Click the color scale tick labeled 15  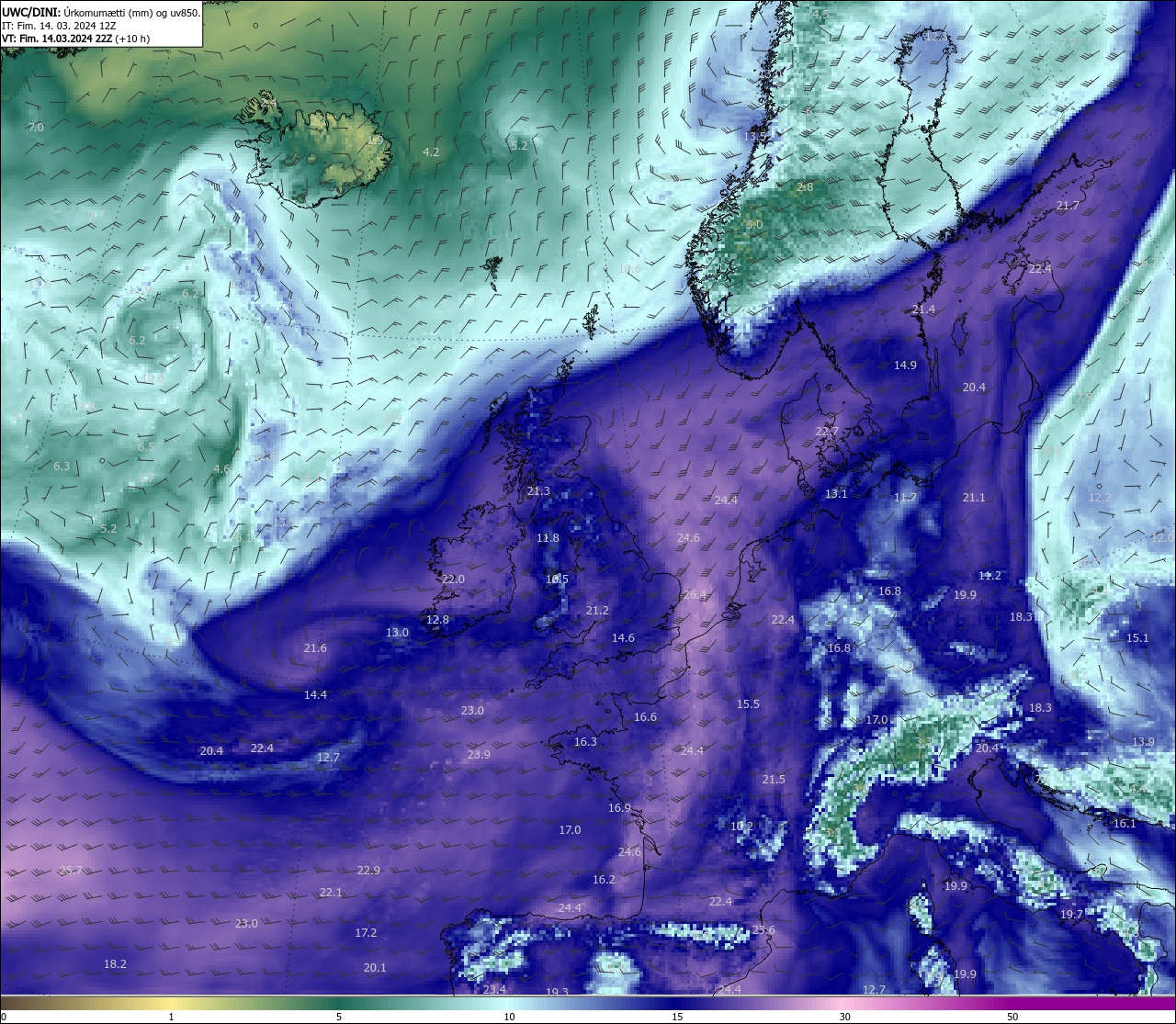point(677,1017)
